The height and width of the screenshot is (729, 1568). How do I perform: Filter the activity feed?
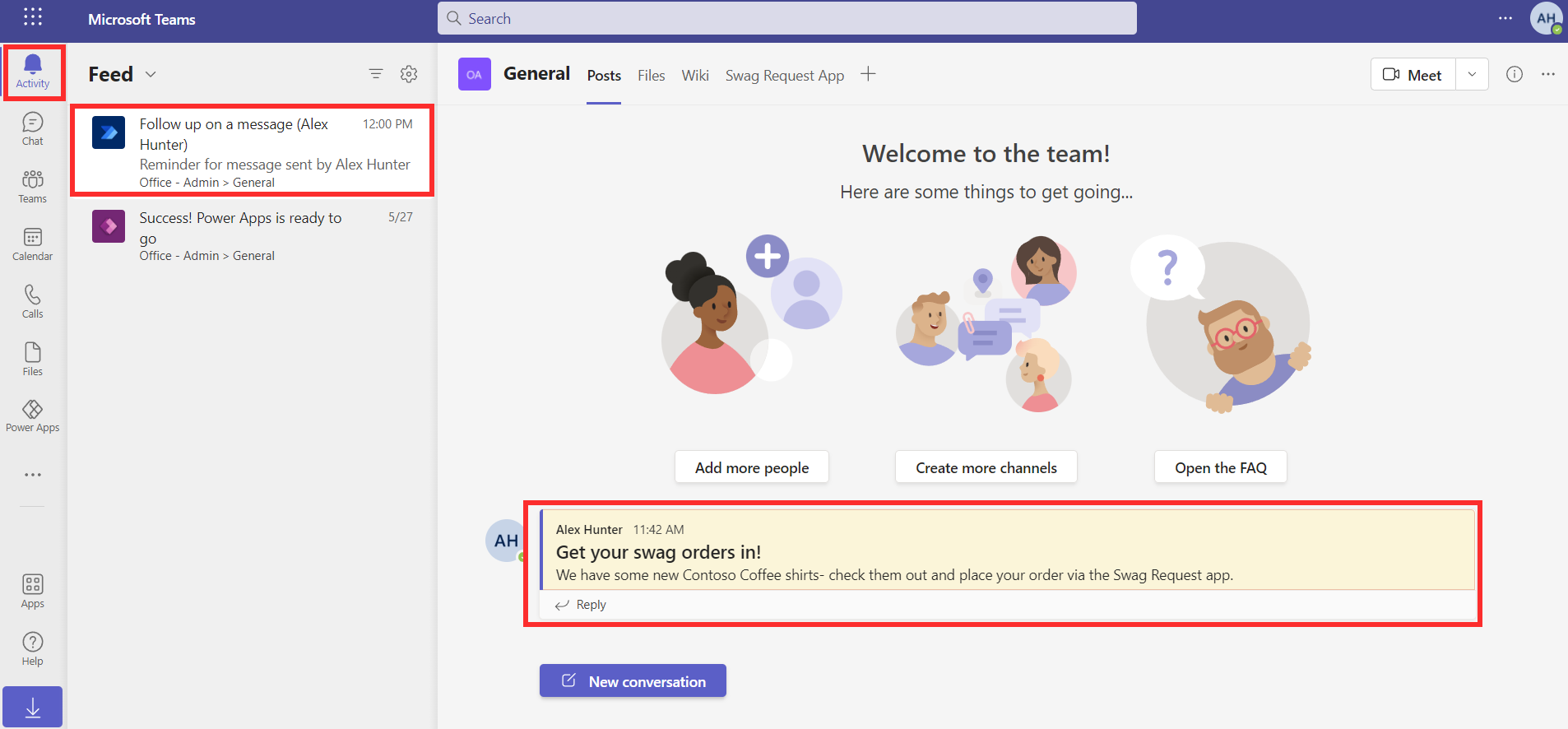tap(376, 74)
